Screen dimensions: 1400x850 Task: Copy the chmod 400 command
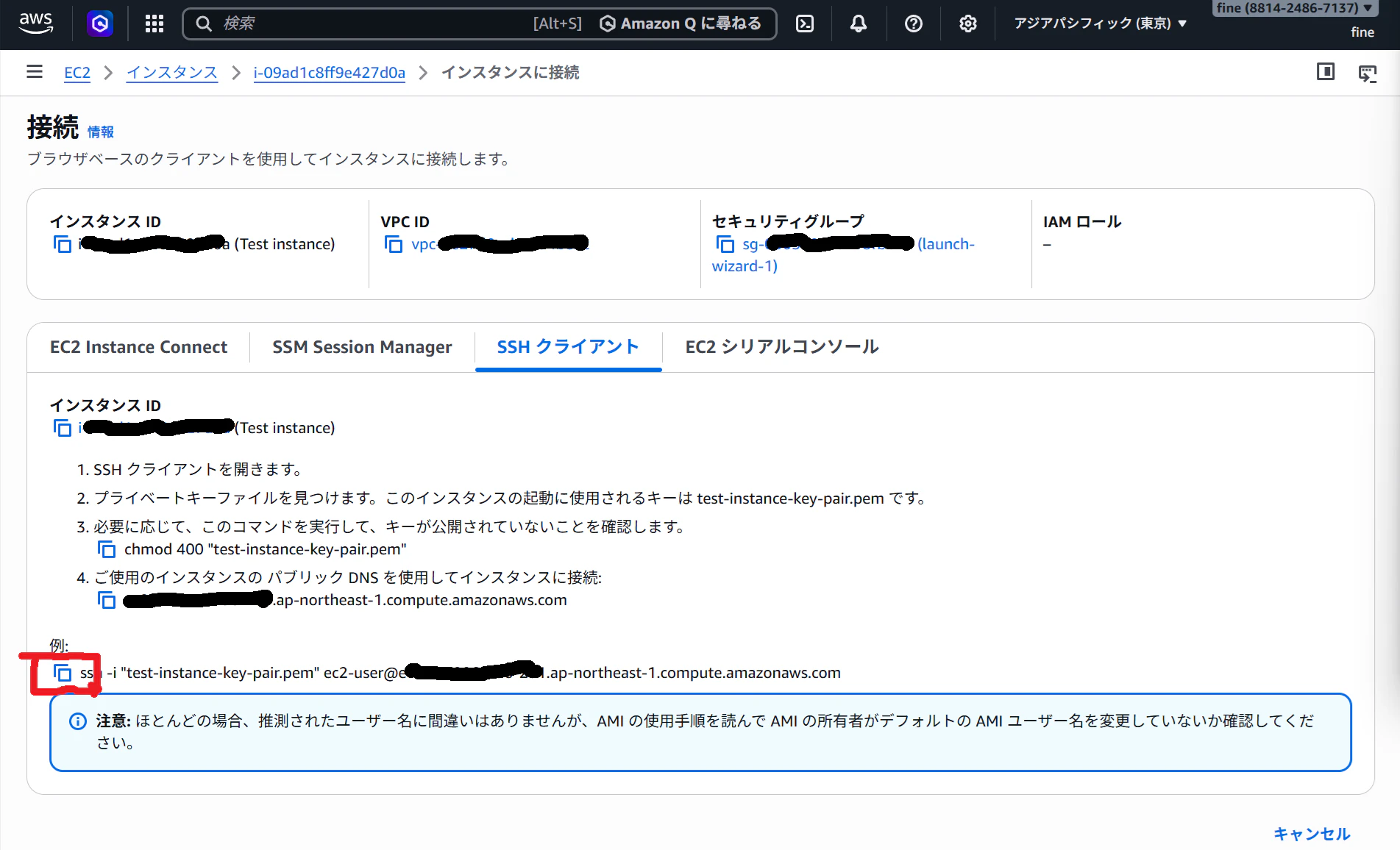tap(107, 549)
